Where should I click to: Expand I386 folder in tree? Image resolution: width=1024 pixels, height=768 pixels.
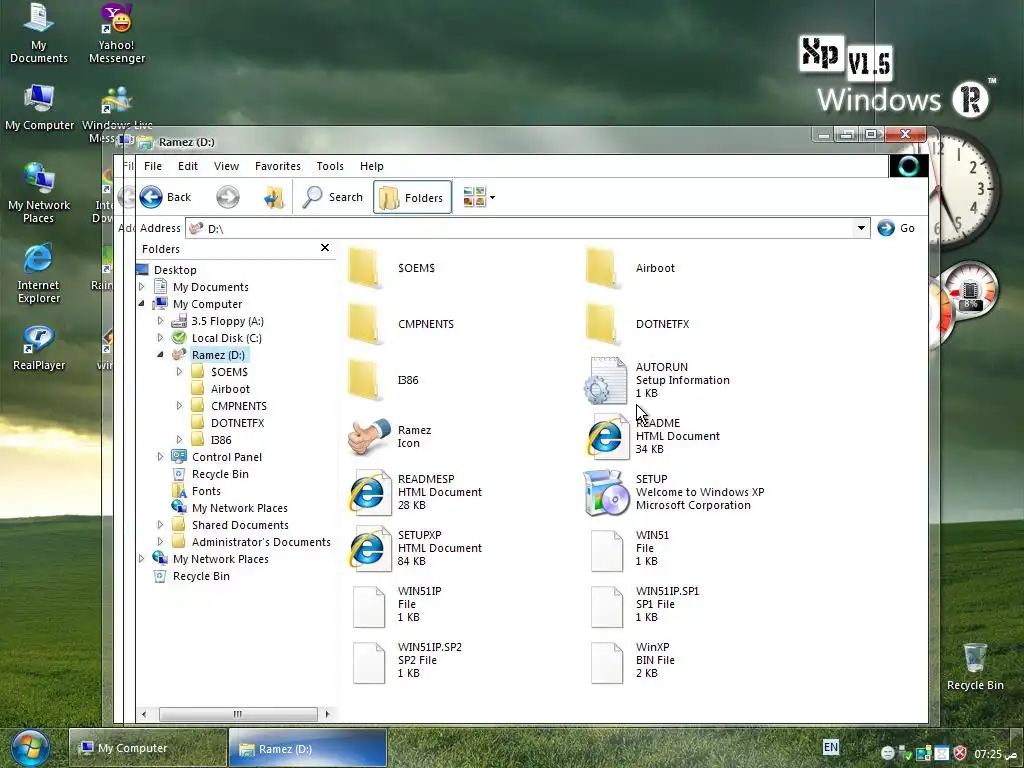[x=180, y=440]
